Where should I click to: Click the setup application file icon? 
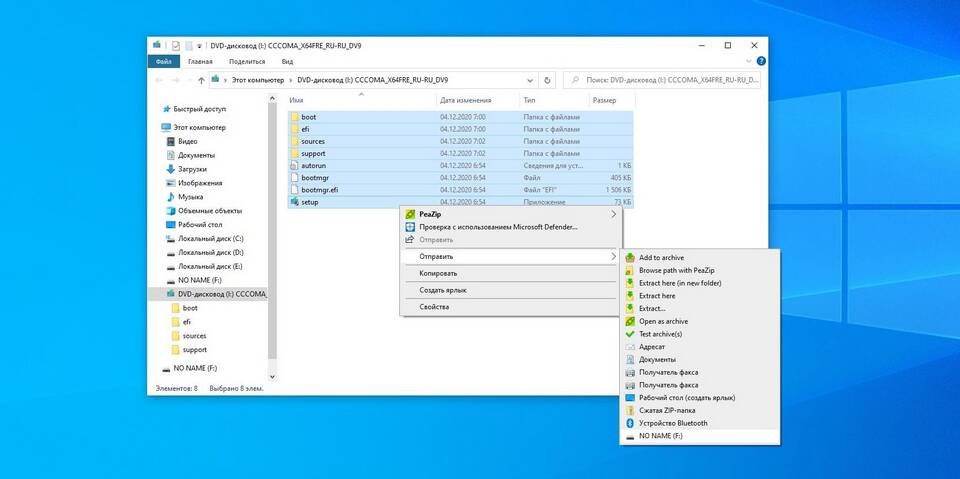tap(294, 202)
